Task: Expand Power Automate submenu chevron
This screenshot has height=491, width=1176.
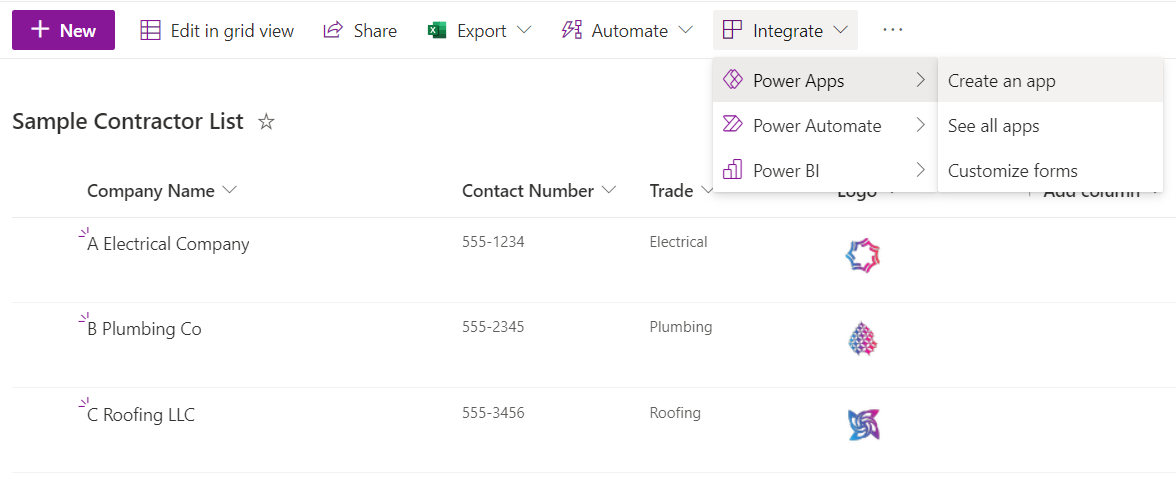Action: pyautogui.click(x=921, y=125)
